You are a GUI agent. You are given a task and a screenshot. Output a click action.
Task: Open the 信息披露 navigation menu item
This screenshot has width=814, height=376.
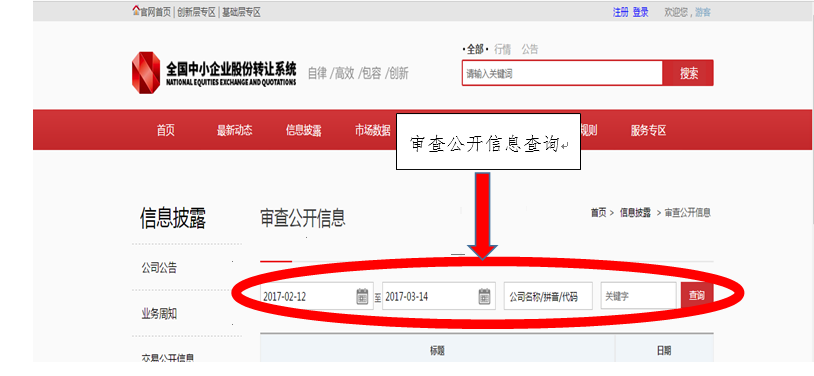tap(303, 131)
